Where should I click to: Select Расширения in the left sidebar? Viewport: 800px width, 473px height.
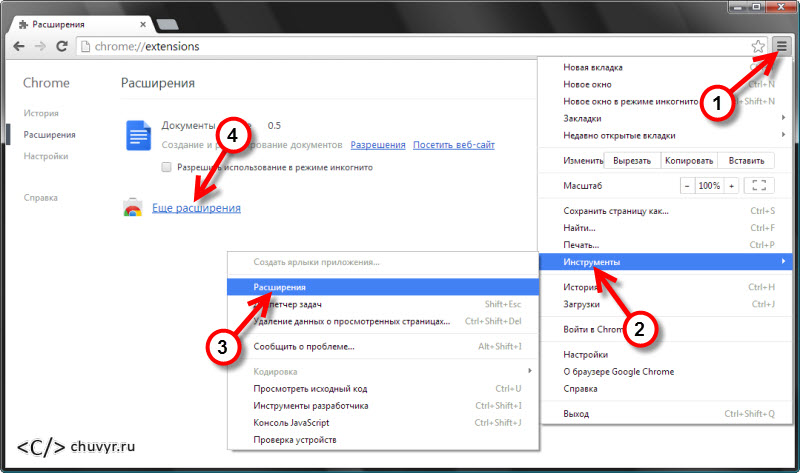(49, 135)
